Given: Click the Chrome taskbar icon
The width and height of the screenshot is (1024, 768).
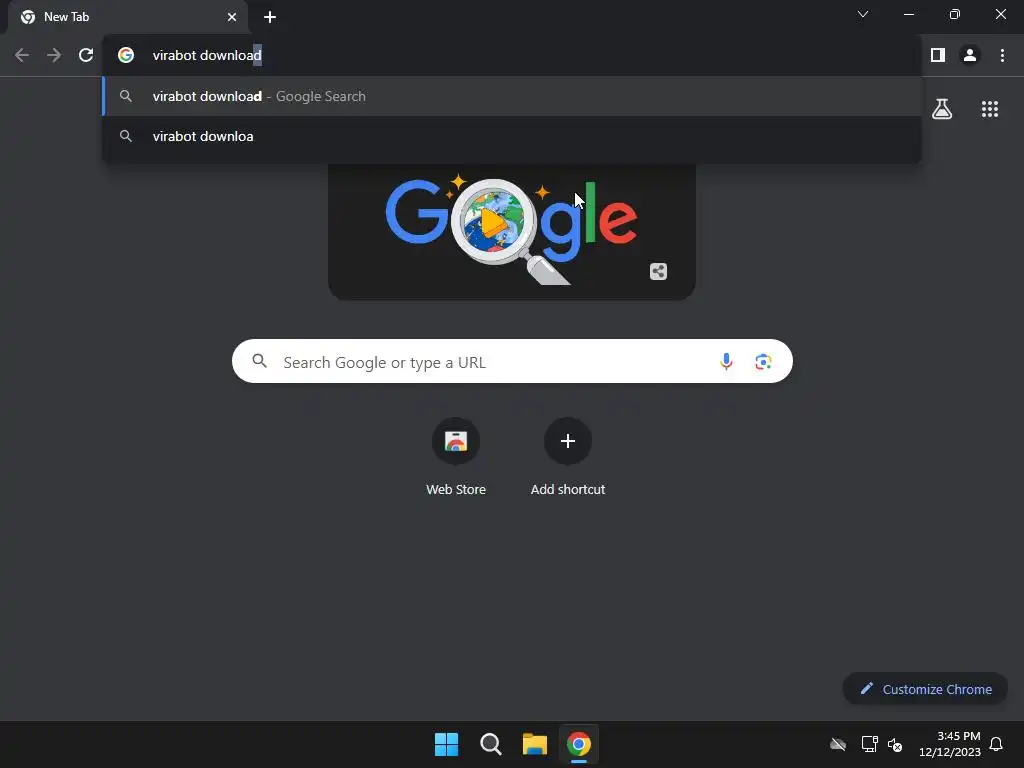Looking at the screenshot, I should pos(579,744).
